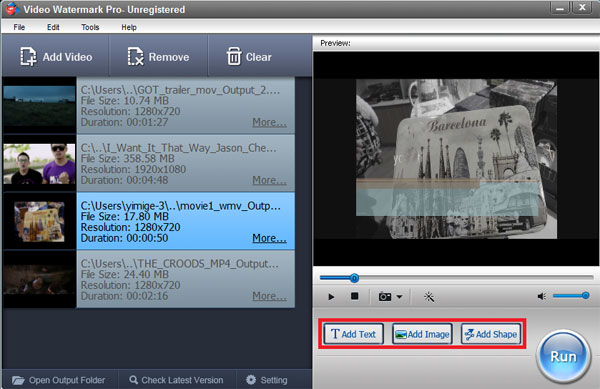
Task: Click the preview video frame
Action: (456, 159)
